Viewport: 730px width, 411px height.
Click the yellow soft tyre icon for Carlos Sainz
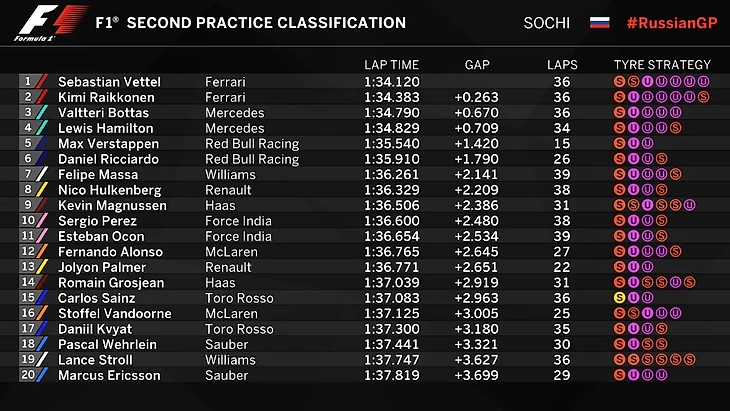(x=620, y=298)
